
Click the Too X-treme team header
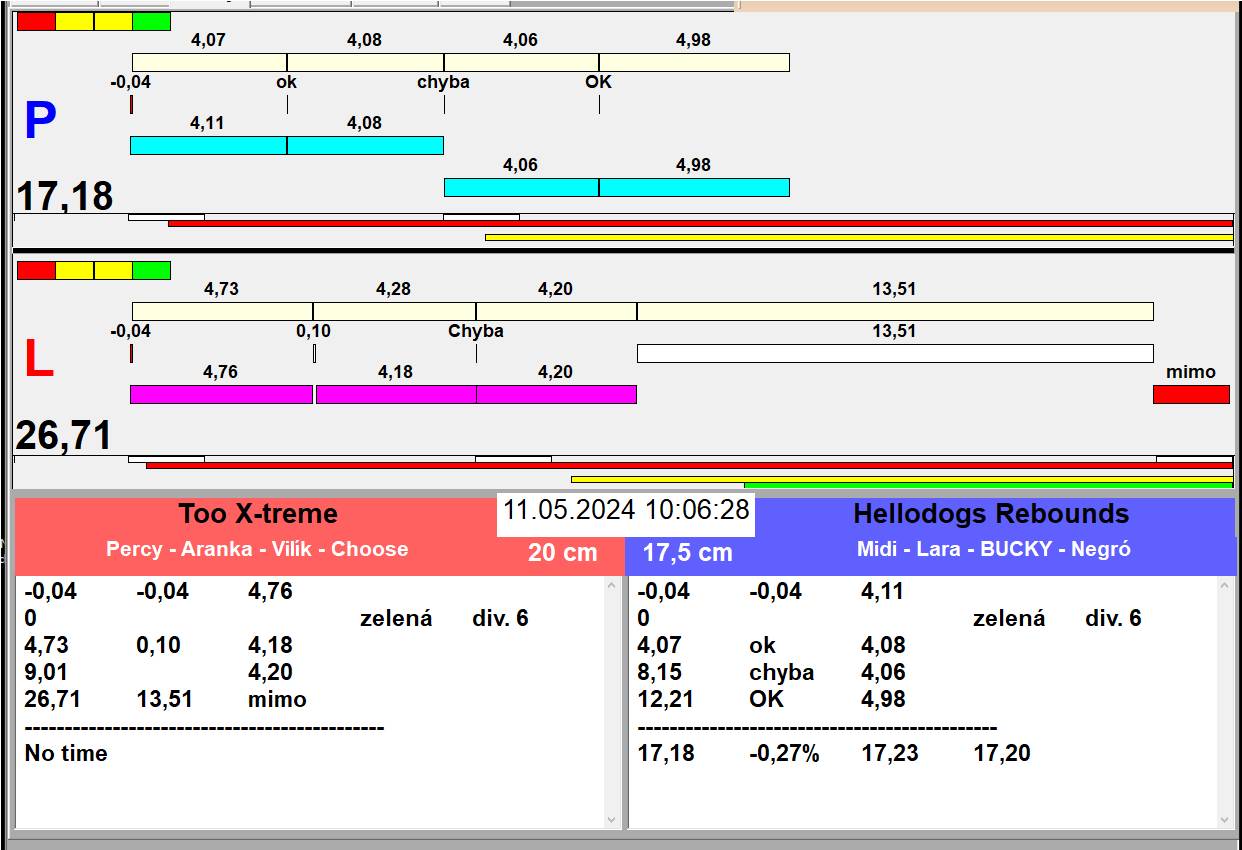258,514
